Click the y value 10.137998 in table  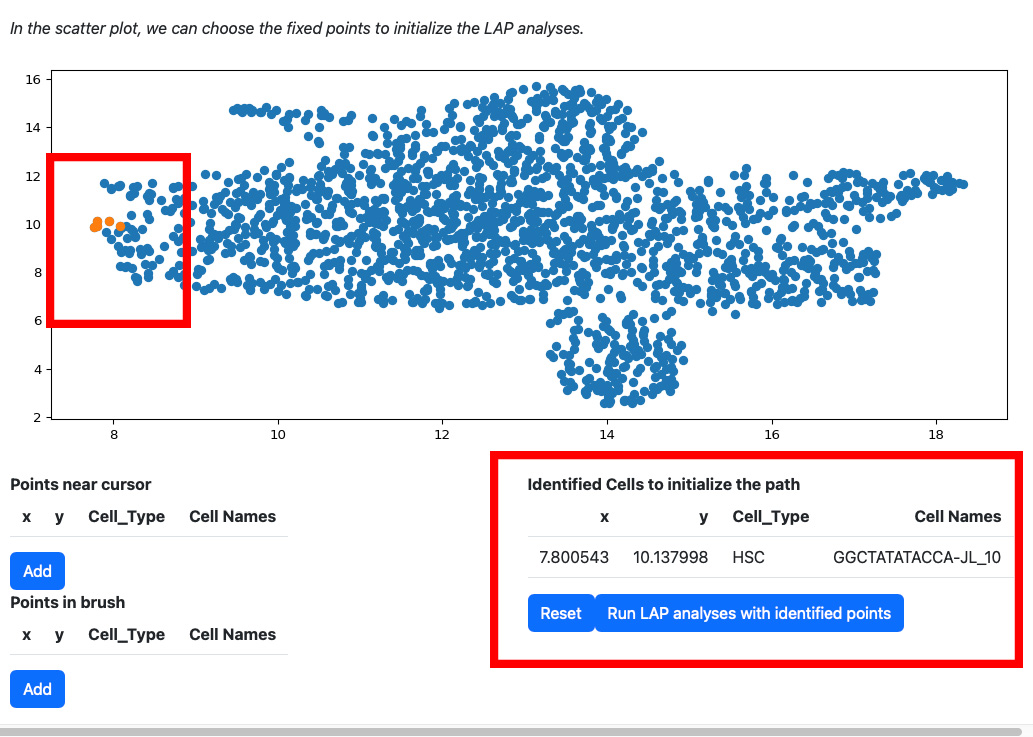[670, 557]
